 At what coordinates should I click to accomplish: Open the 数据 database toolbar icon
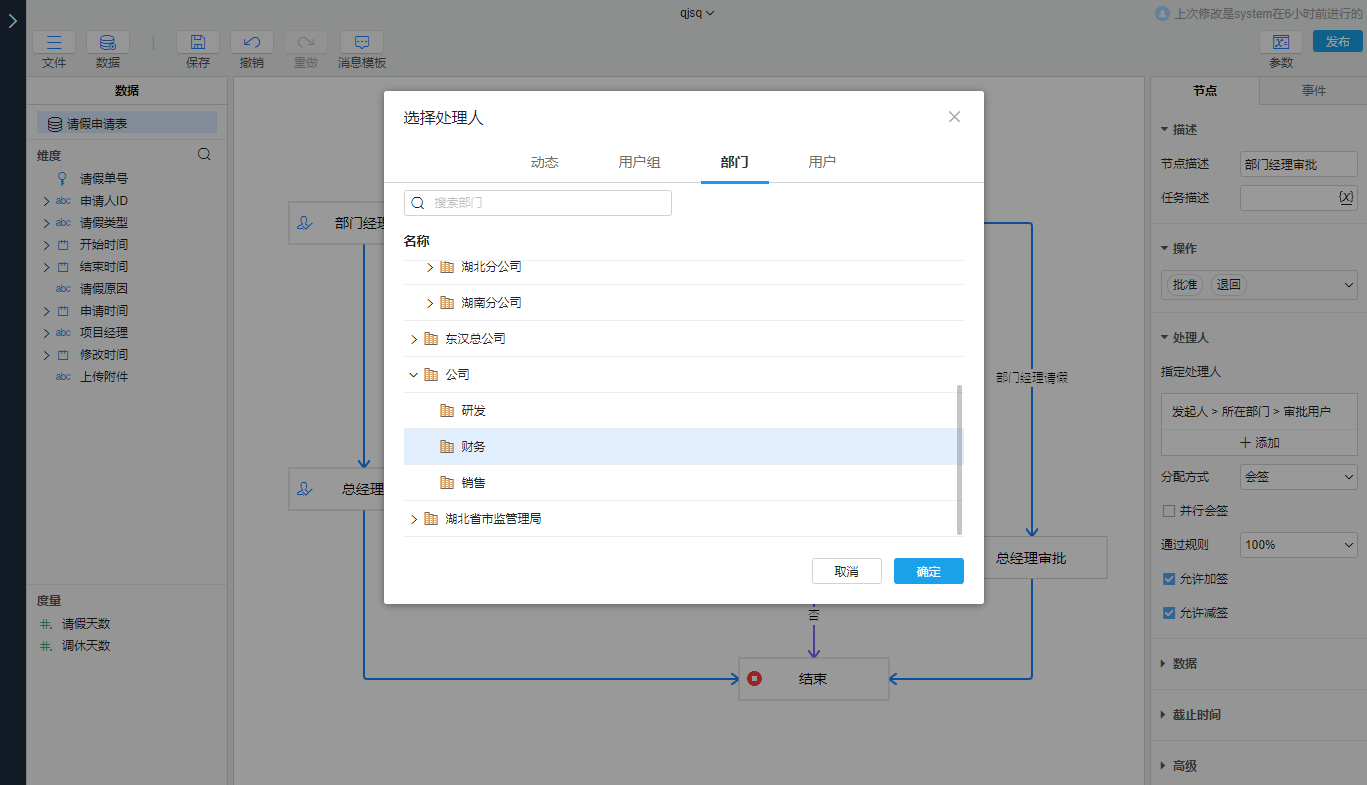[x=107, y=43]
